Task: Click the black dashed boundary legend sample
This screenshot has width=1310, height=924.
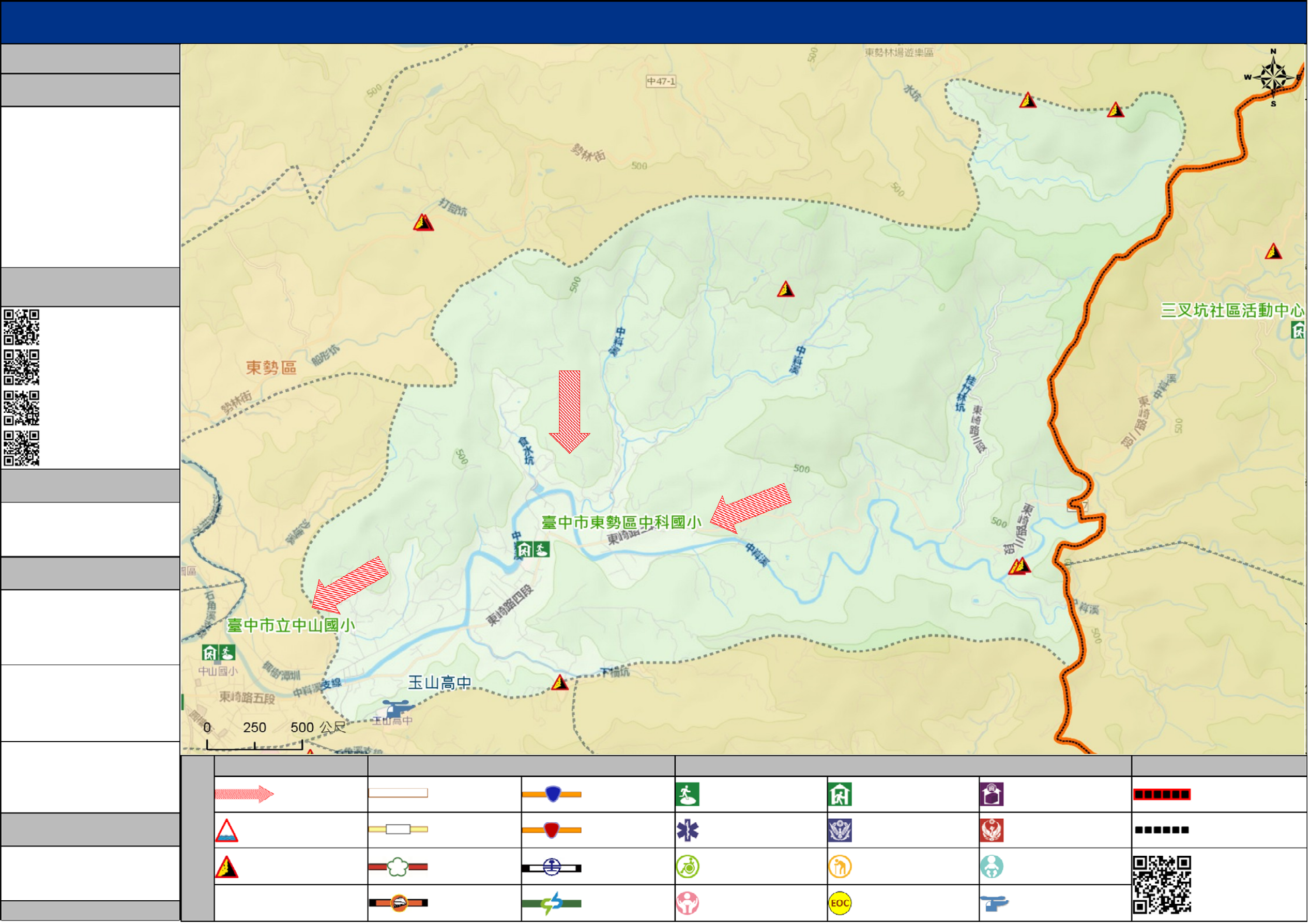Action: 1162,830
